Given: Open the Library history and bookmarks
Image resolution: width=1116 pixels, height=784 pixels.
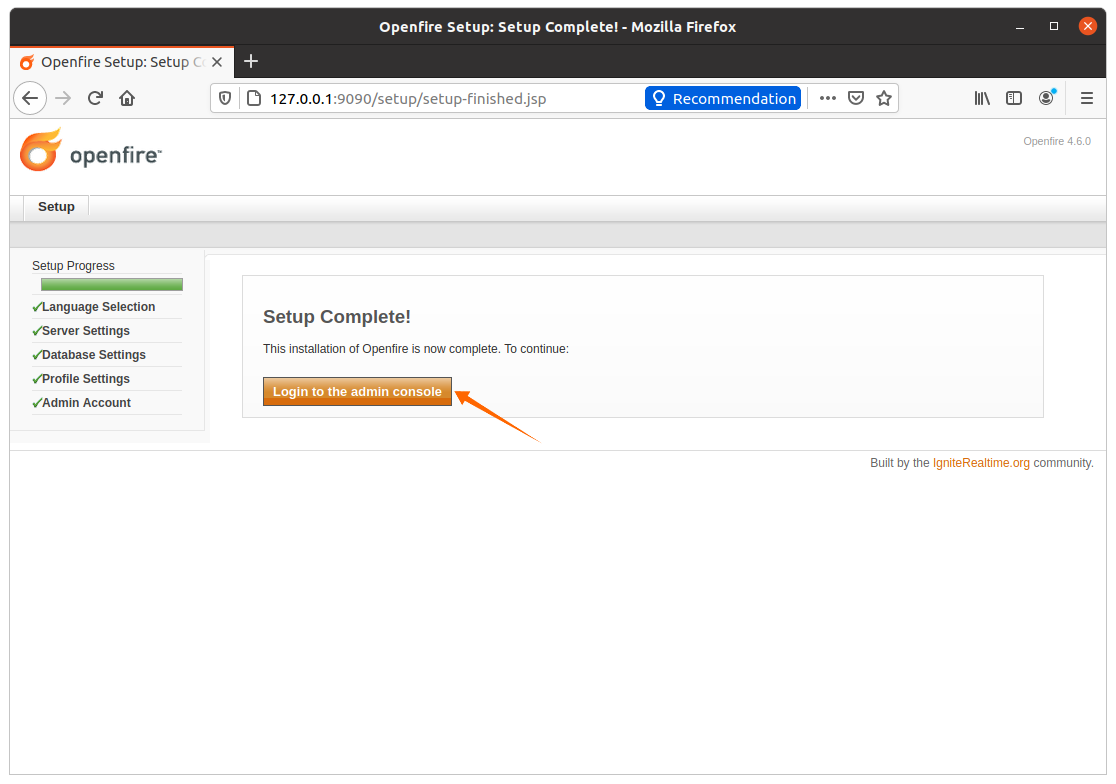Looking at the screenshot, I should coord(982,98).
